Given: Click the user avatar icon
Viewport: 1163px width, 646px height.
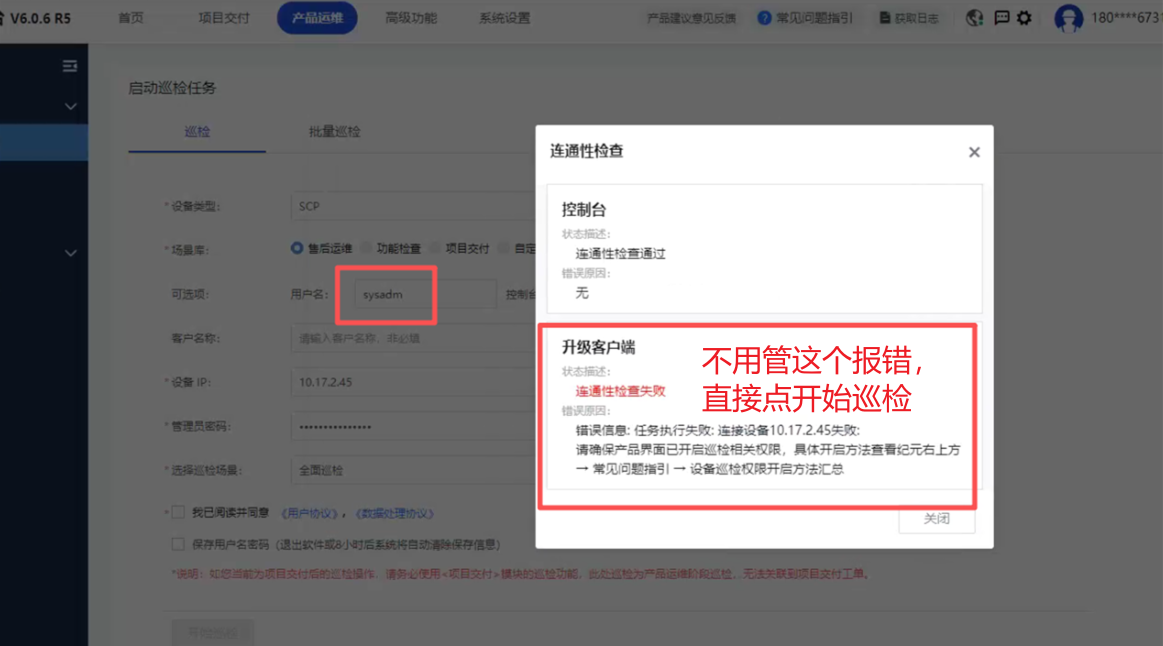Looking at the screenshot, I should coord(1069,18).
